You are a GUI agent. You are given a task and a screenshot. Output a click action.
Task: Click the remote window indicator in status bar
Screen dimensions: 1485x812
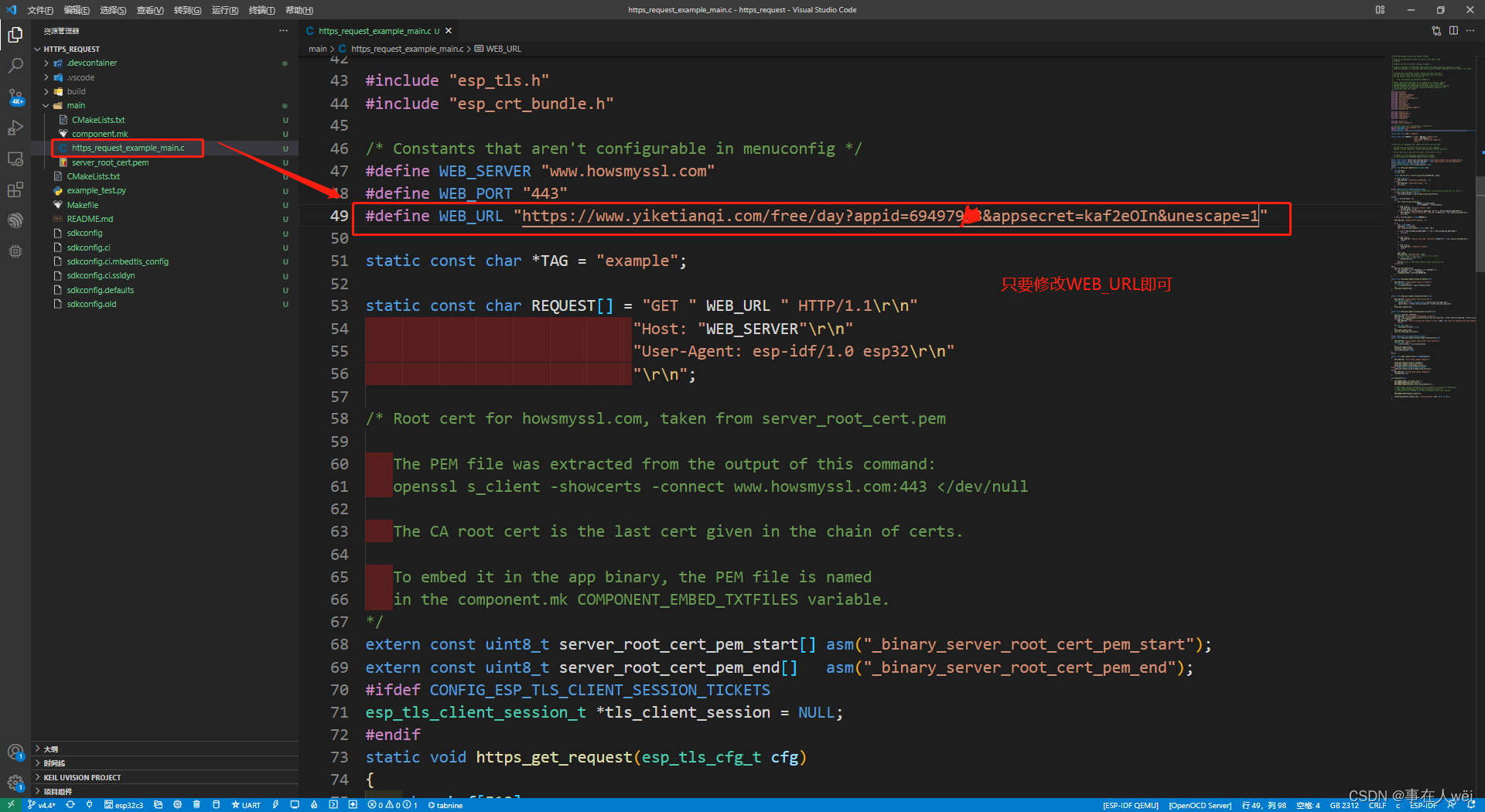tap(11, 805)
